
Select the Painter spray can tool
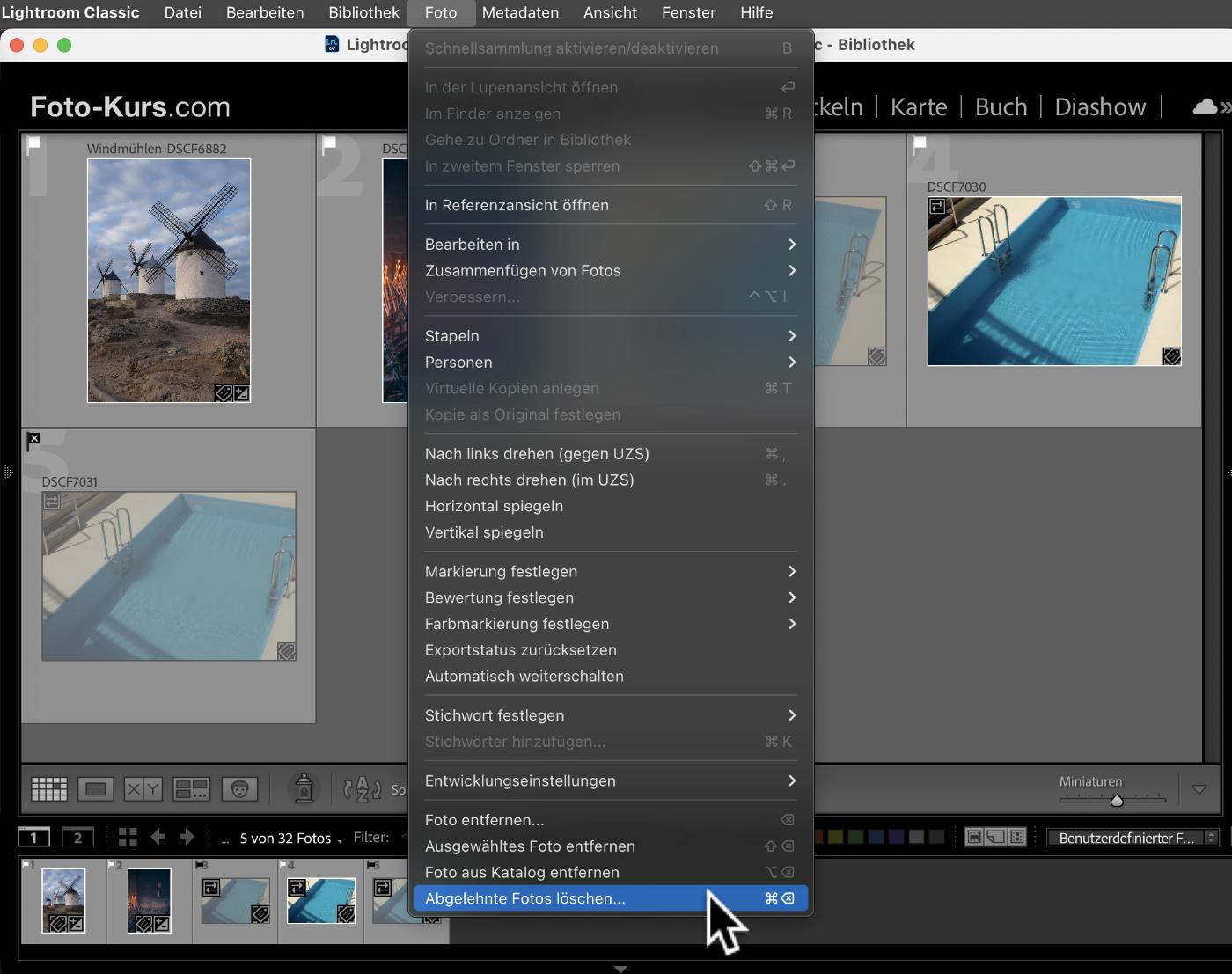(304, 788)
